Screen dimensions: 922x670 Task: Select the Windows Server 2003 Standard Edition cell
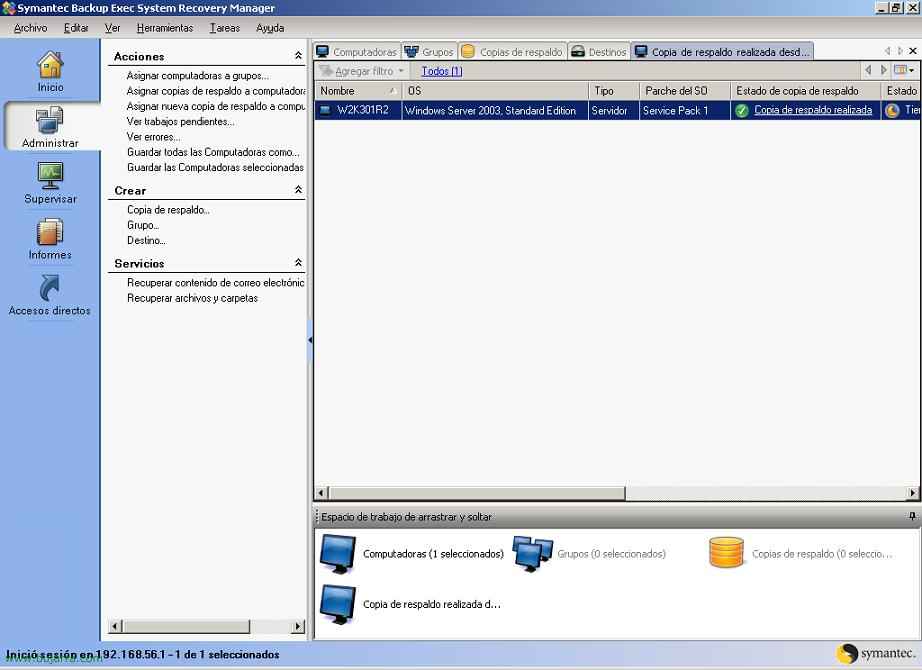(495, 111)
